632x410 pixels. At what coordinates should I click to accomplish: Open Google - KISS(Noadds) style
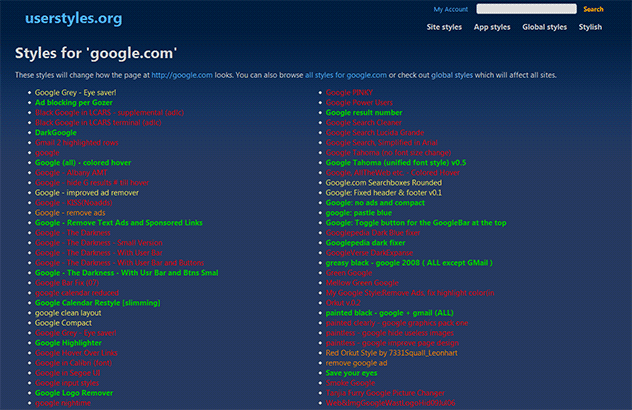(73, 203)
